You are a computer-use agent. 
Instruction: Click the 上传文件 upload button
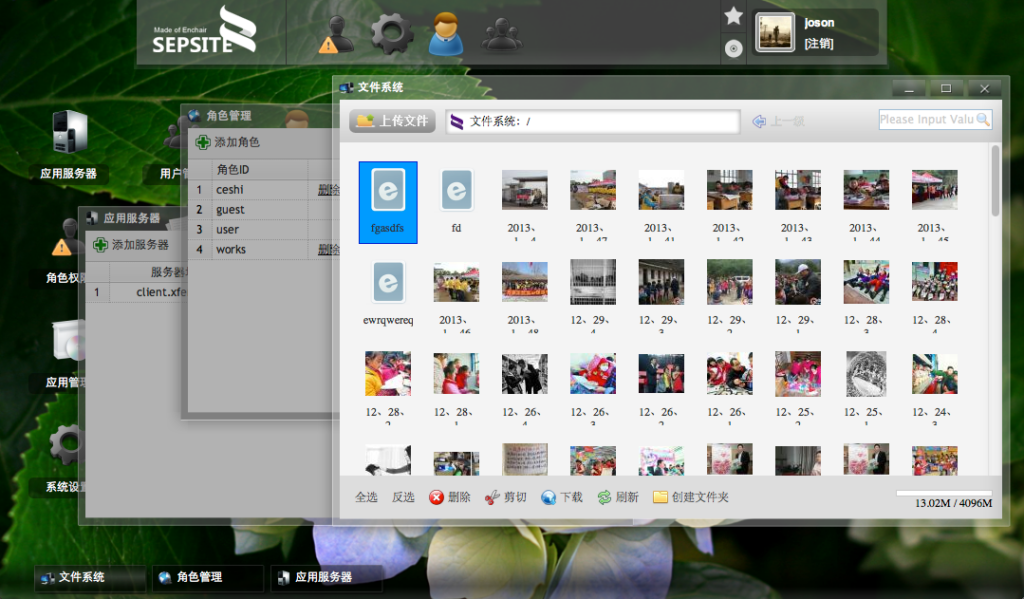click(392, 121)
